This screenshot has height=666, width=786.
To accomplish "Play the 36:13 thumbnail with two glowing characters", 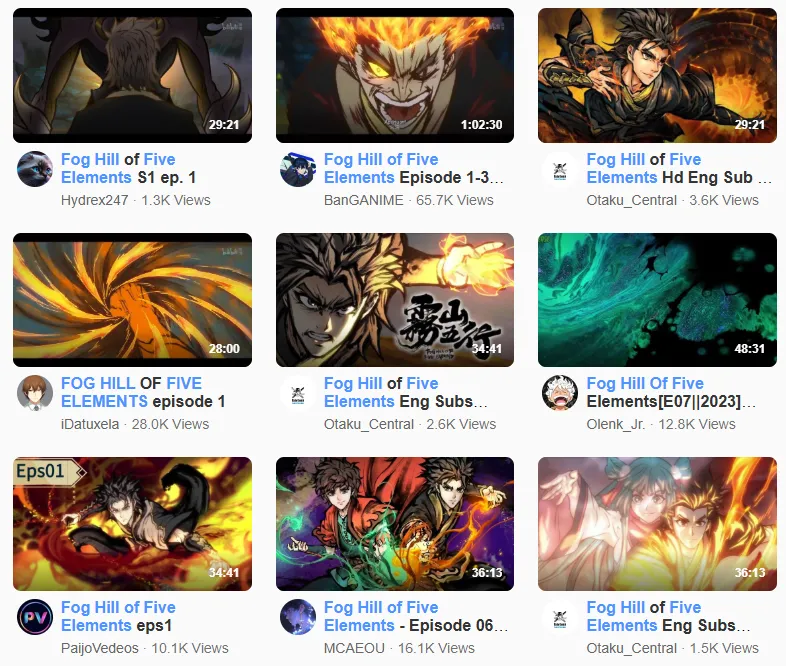I will 657,524.
